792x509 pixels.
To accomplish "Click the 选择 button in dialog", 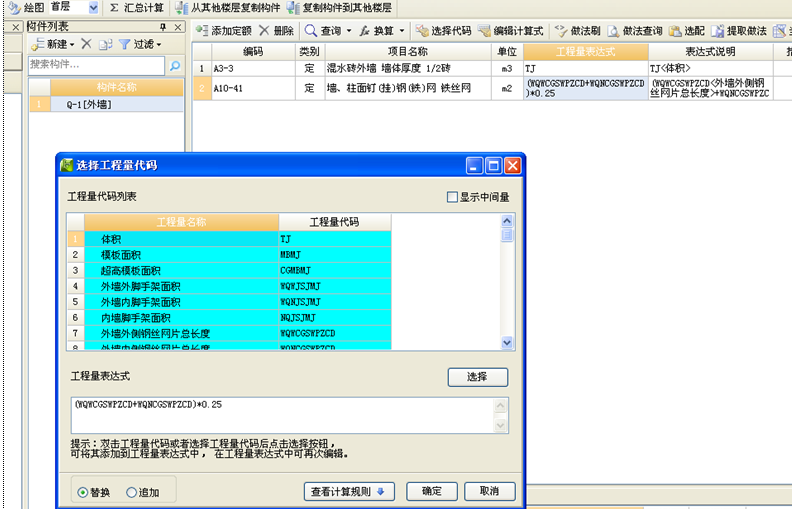I will click(477, 377).
